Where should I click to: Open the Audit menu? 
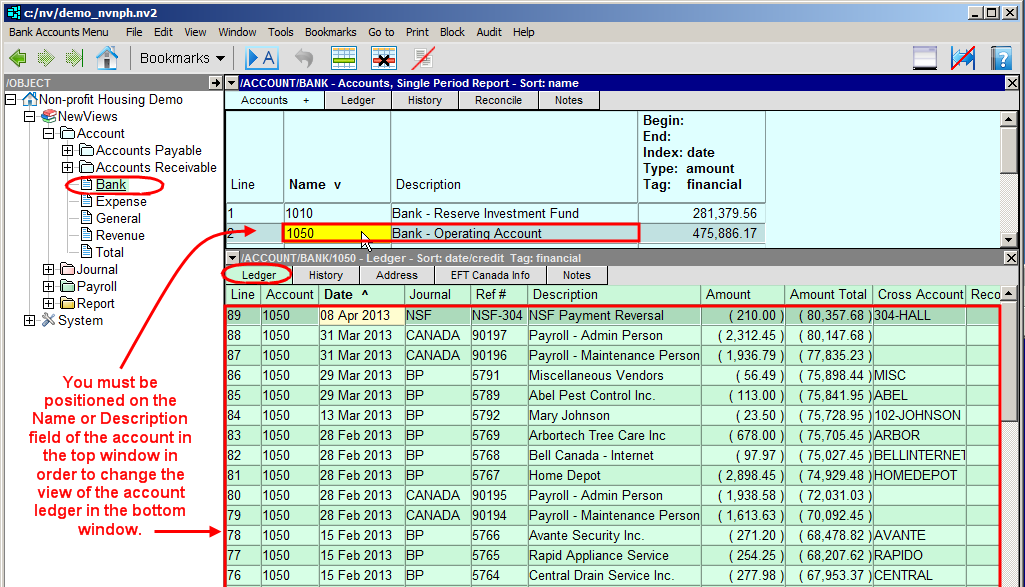click(489, 32)
